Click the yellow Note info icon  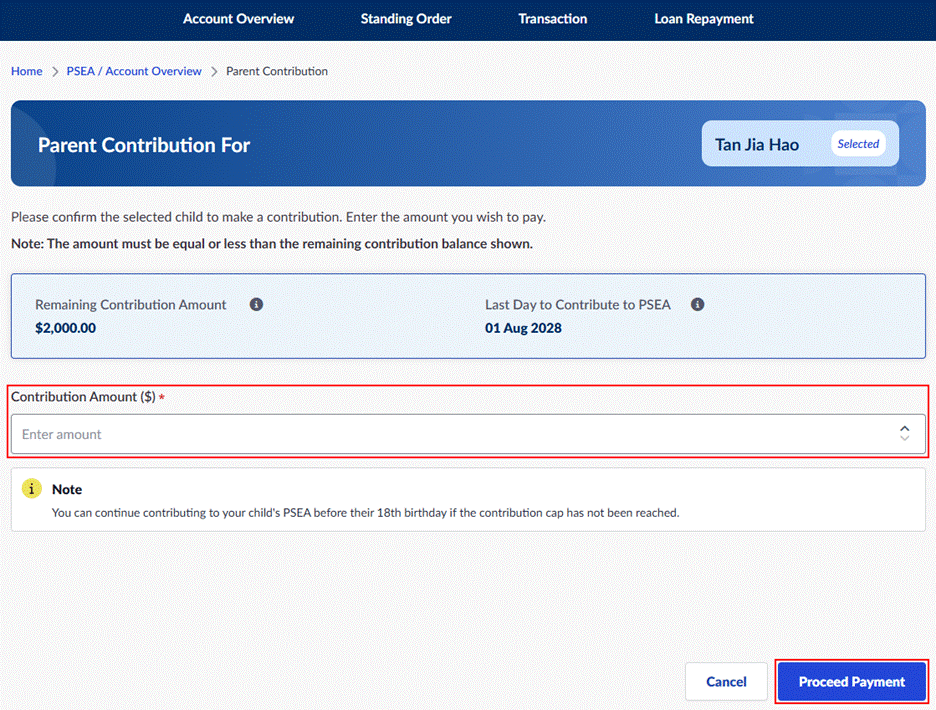coord(32,488)
